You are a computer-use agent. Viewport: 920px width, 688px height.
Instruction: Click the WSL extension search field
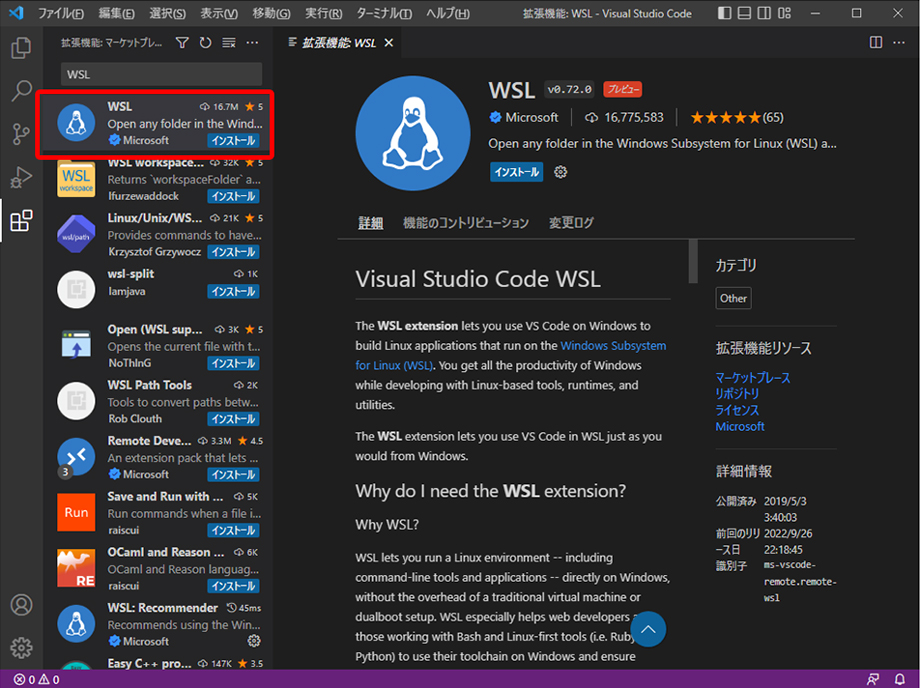point(161,74)
